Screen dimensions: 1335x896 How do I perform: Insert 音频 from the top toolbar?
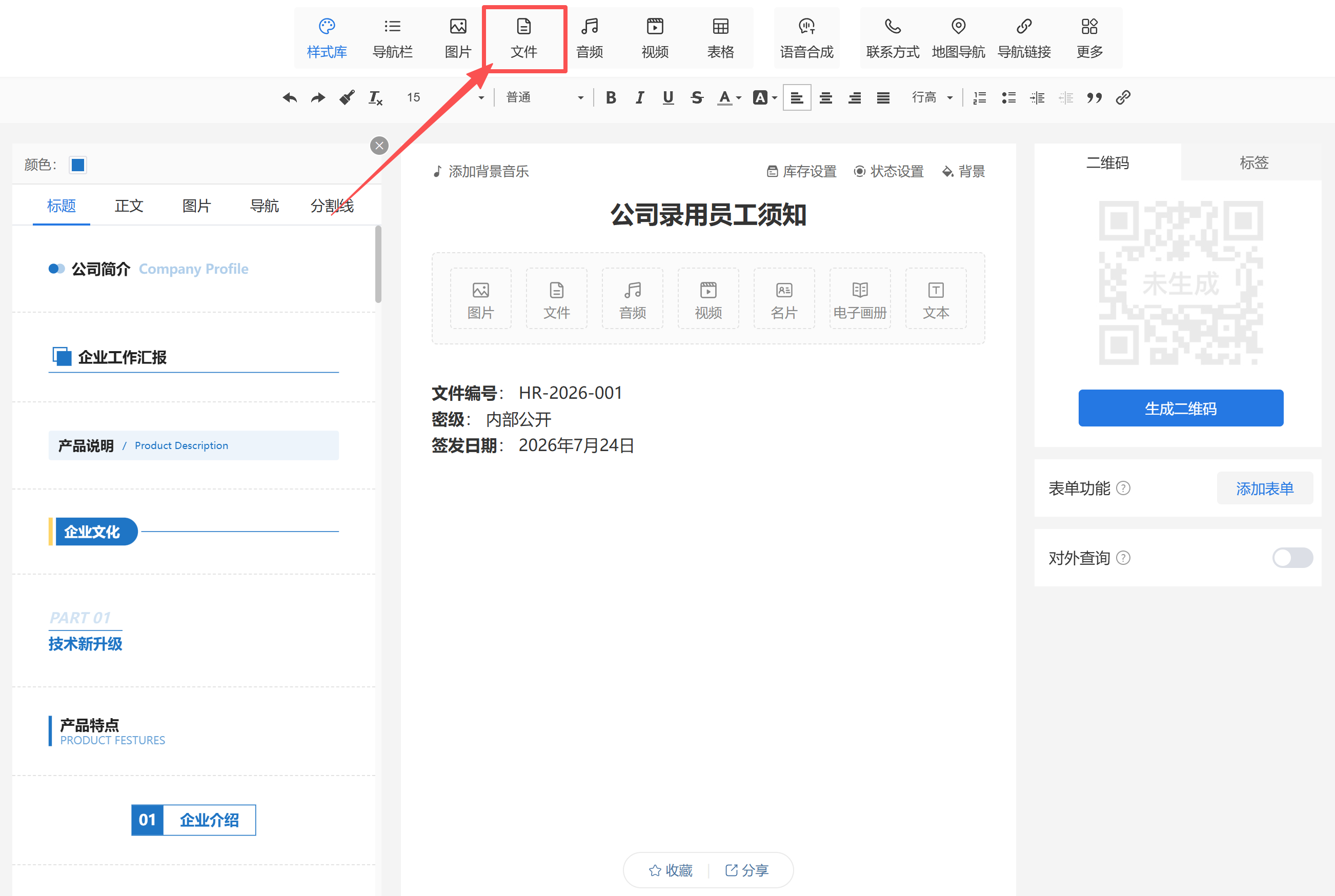click(590, 38)
